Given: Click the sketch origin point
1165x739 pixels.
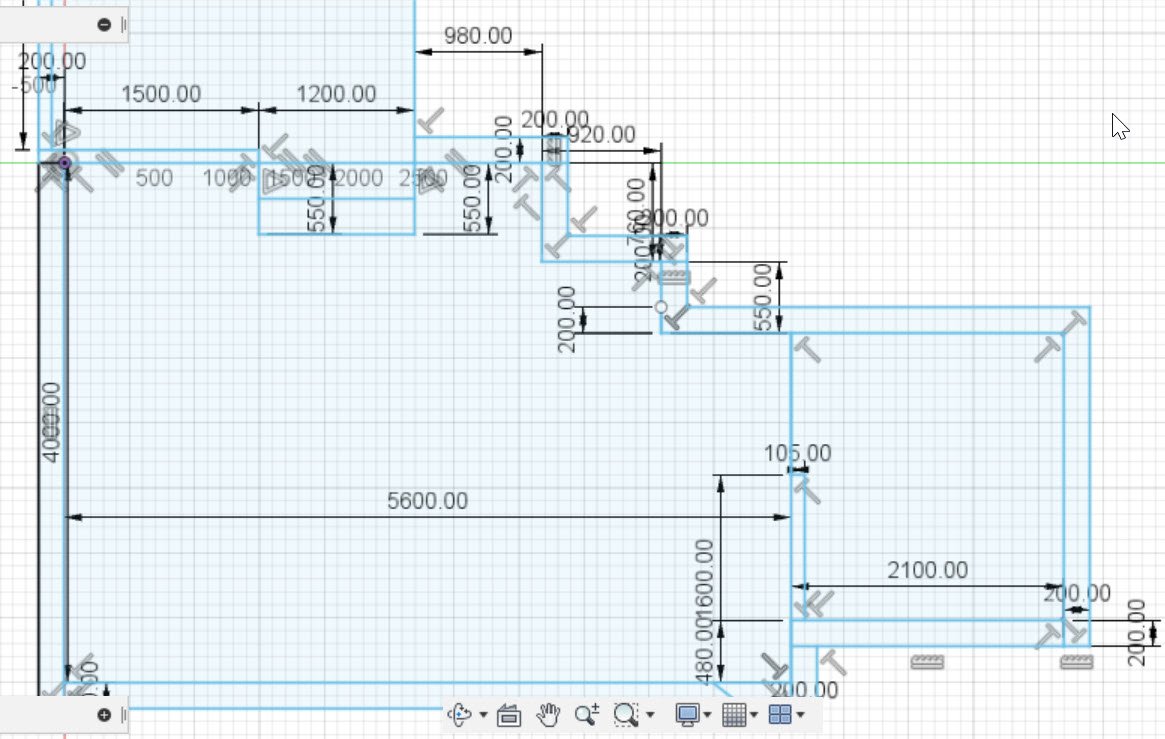Looking at the screenshot, I should [65, 162].
